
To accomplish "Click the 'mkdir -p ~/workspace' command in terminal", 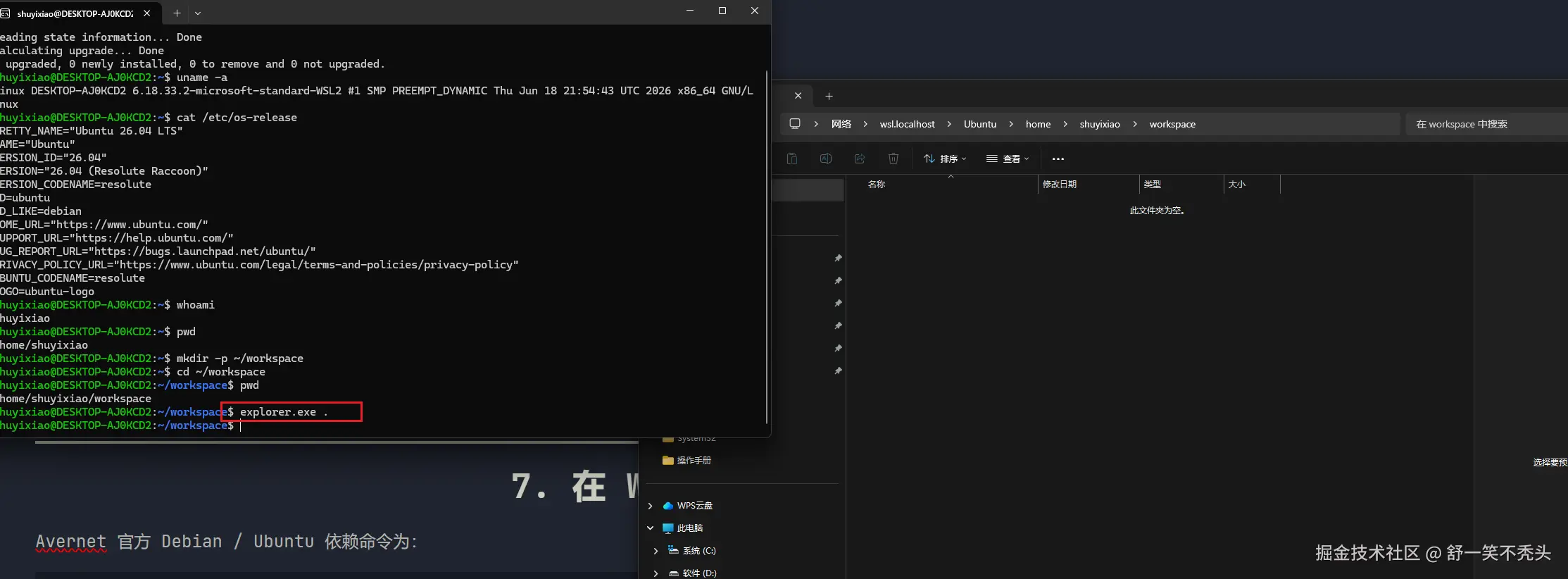I will click(239, 359).
